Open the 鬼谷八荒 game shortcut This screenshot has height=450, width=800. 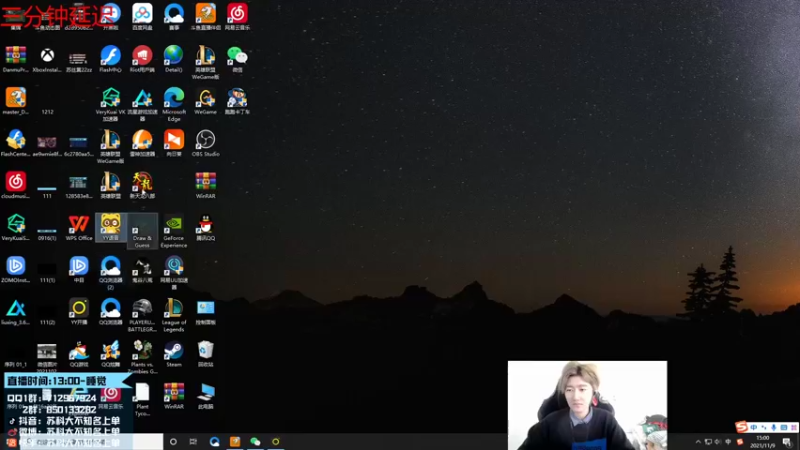click(x=142, y=270)
